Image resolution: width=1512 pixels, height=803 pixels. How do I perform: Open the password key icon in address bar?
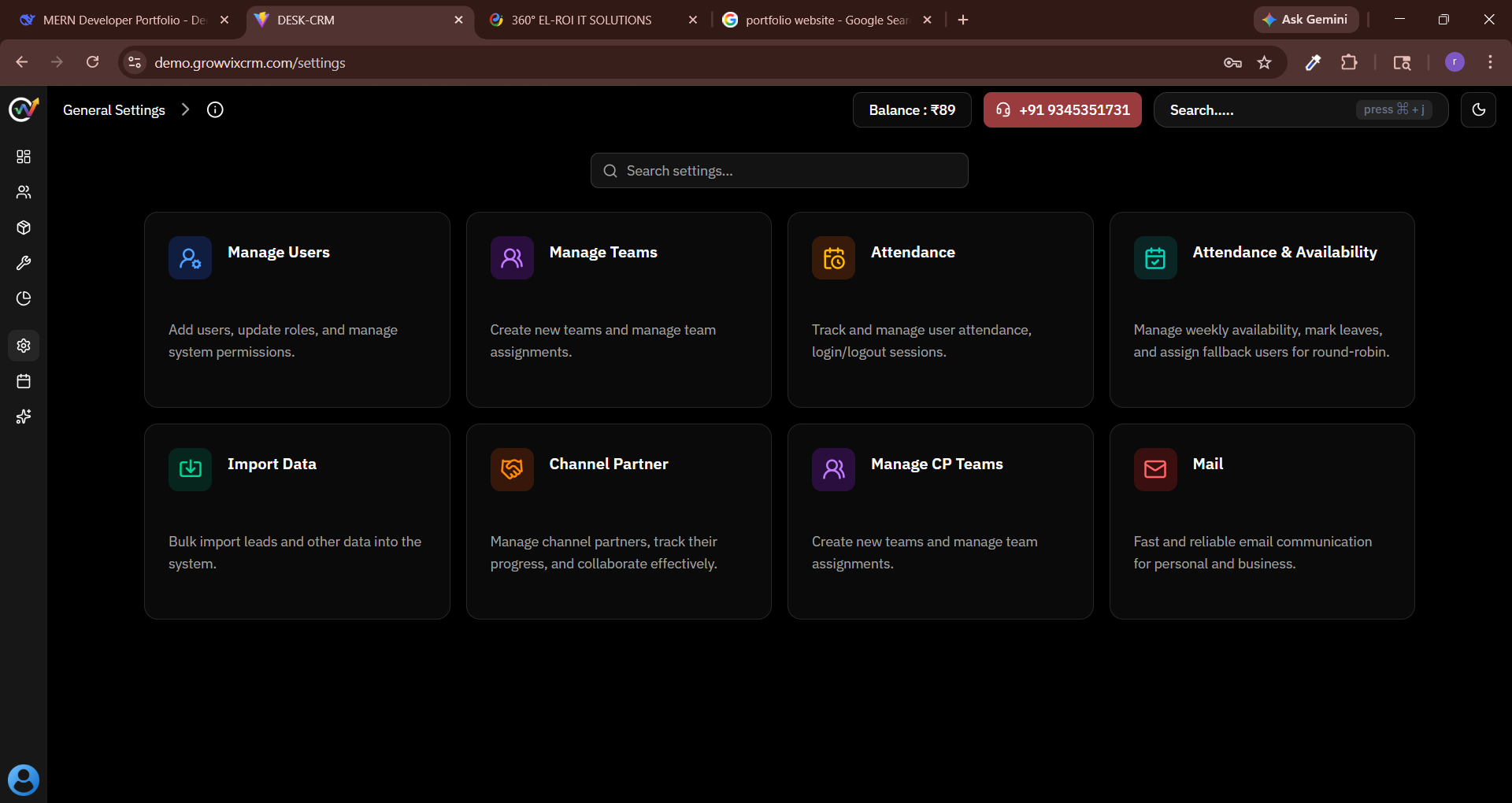pos(1232,62)
